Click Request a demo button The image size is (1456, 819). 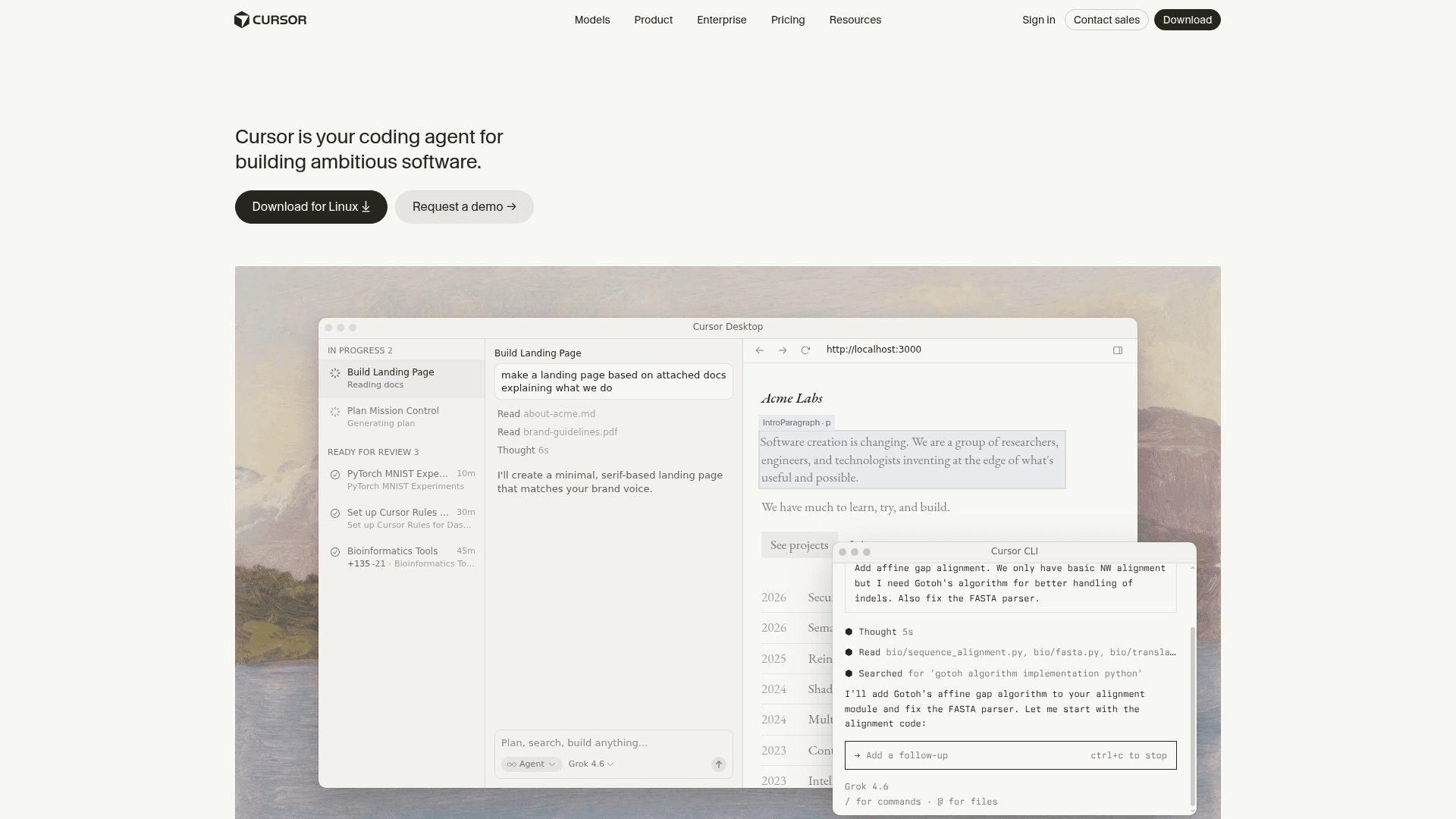(464, 207)
